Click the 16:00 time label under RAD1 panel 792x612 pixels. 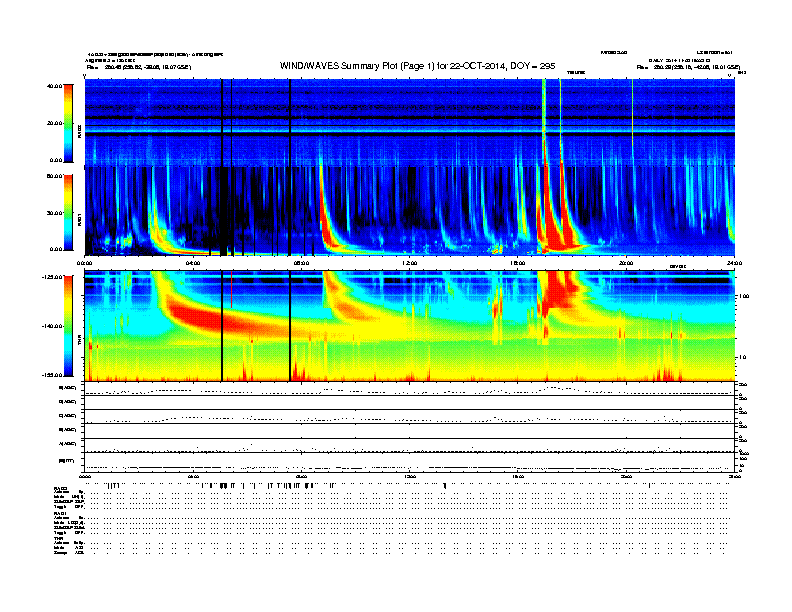point(518,263)
